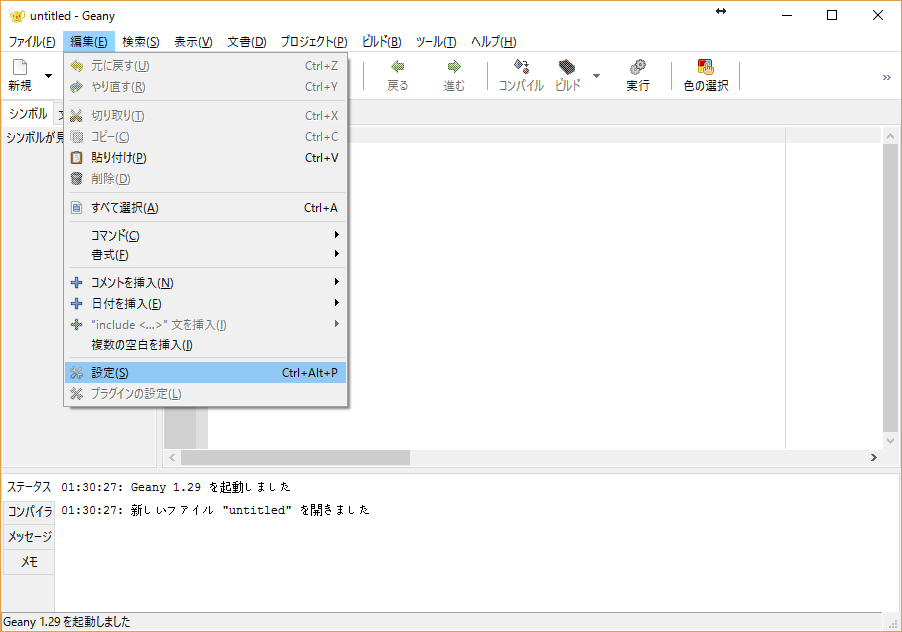
Task: Click the Redo icon next to やり直す
Action: tap(77, 87)
